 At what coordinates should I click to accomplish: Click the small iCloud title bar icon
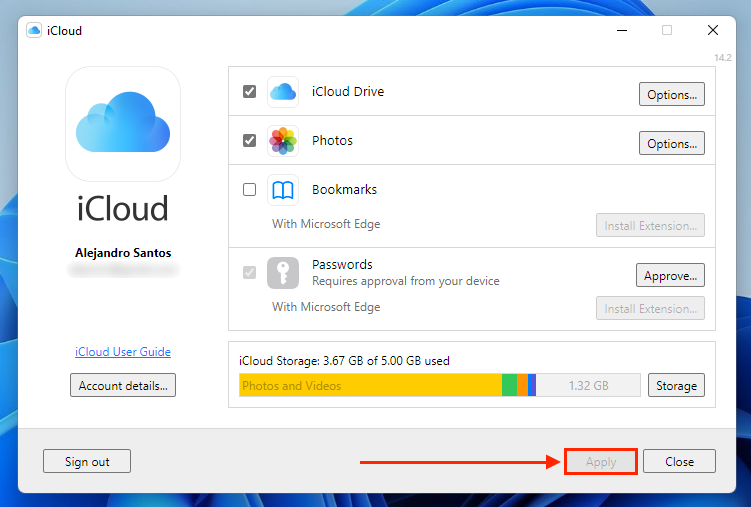tap(34, 31)
